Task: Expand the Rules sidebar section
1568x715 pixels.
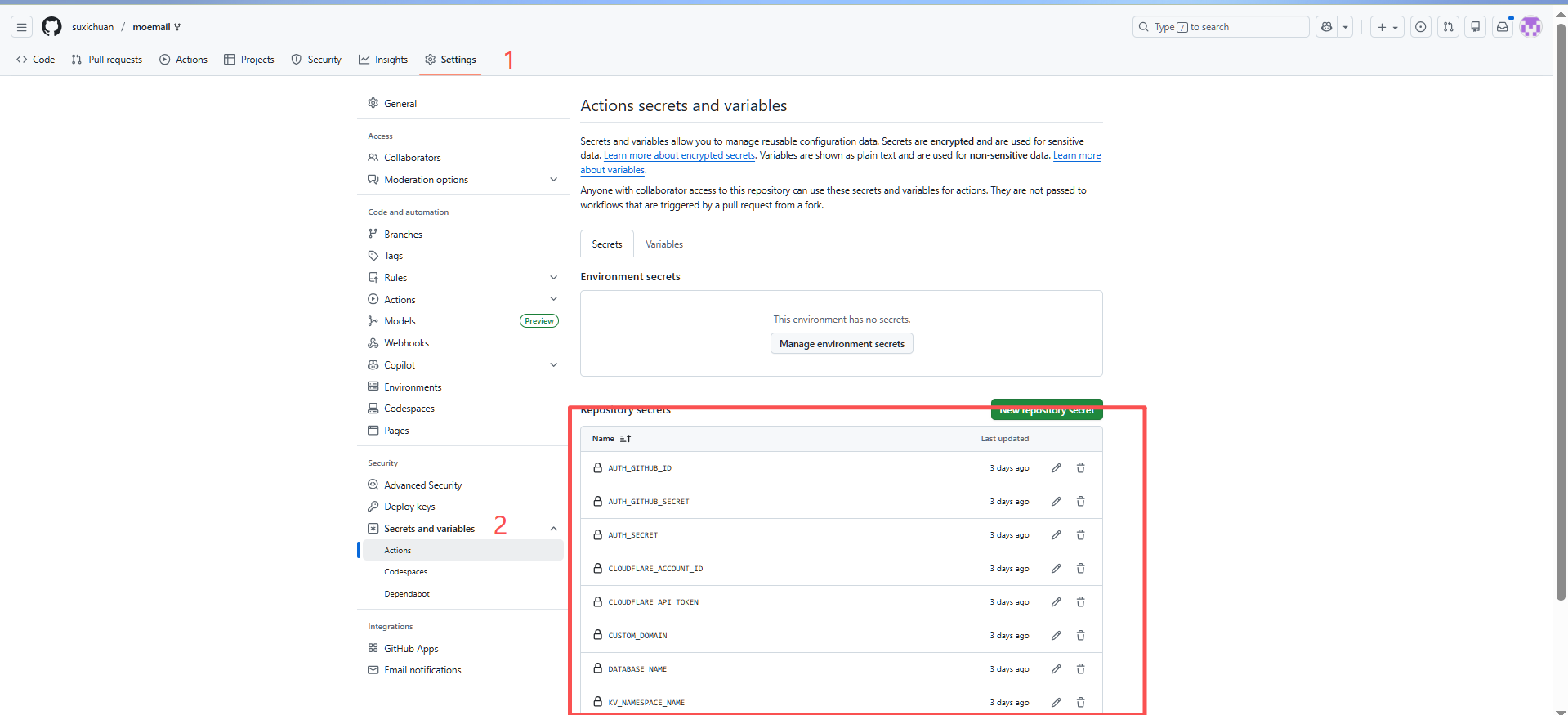Action: pyautogui.click(x=553, y=278)
